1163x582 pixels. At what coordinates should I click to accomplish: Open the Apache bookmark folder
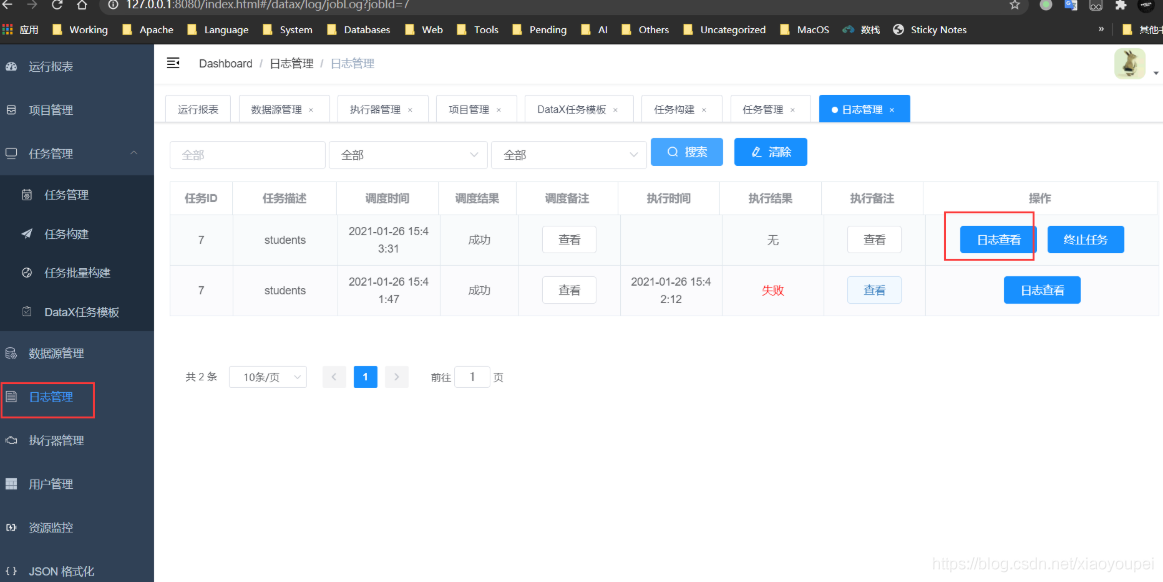tap(147, 30)
